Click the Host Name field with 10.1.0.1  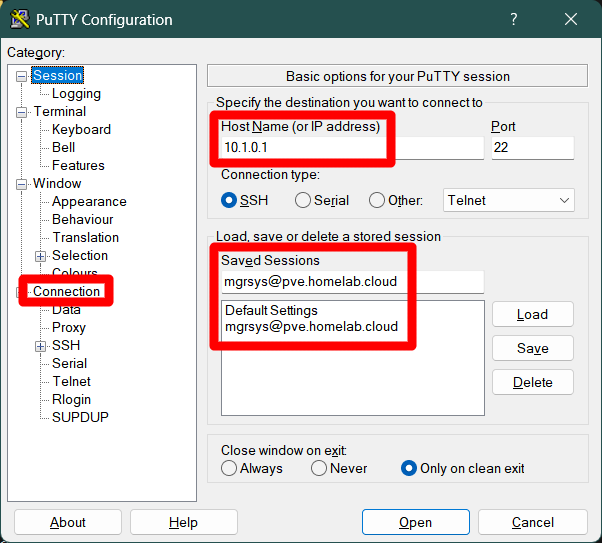[x=352, y=148]
